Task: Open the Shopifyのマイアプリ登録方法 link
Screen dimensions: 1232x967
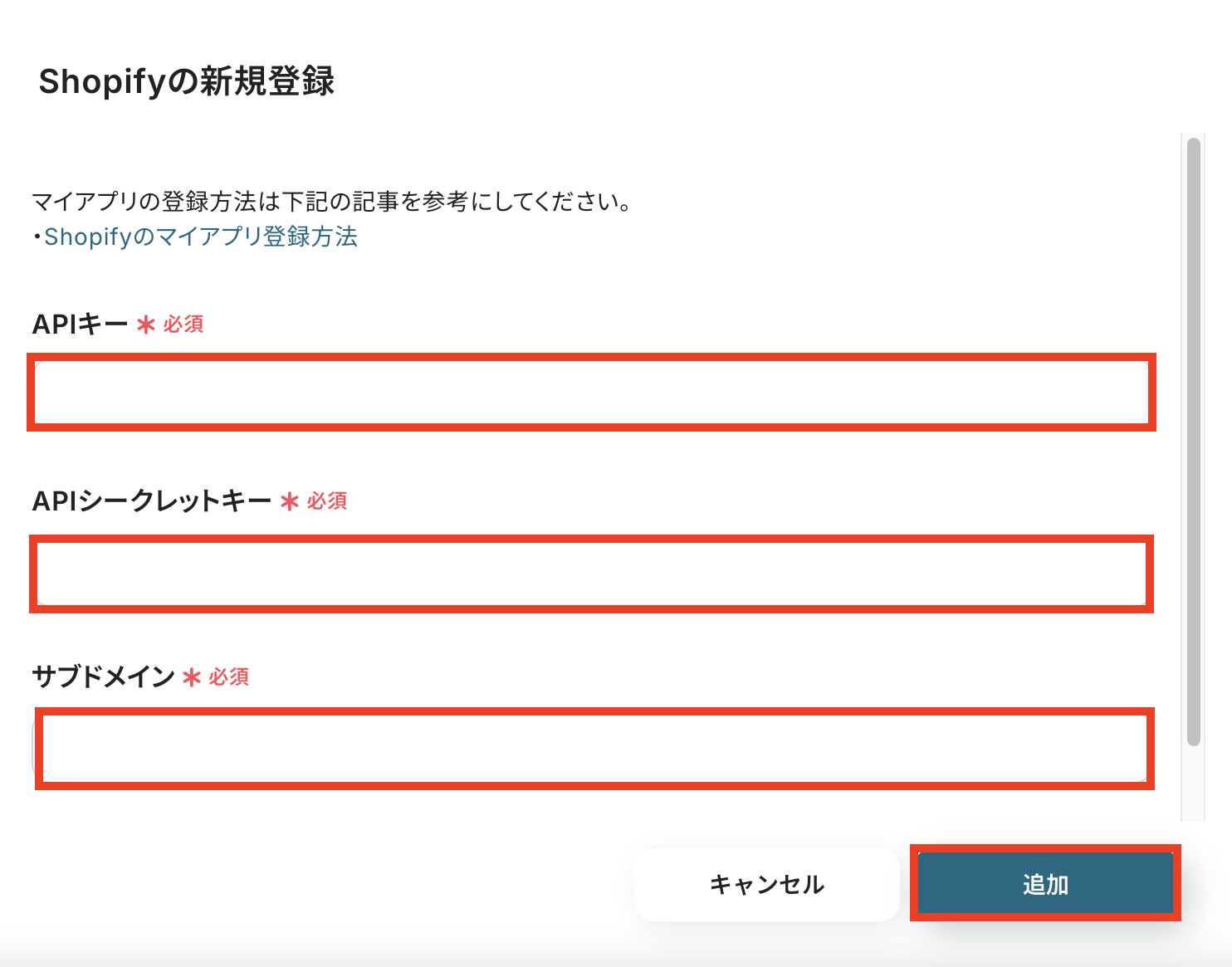Action: [x=200, y=237]
